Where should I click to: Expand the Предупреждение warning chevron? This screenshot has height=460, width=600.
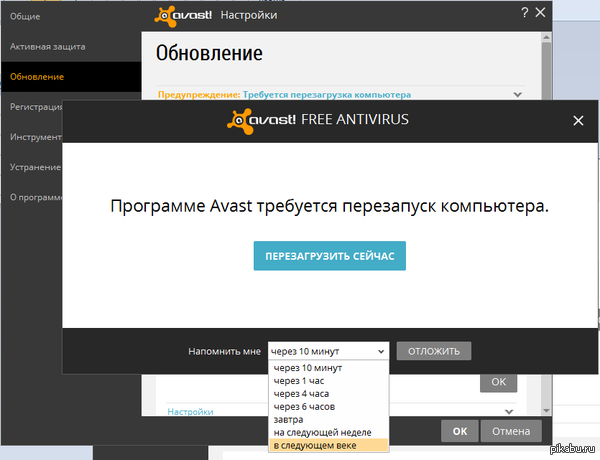click(x=517, y=95)
